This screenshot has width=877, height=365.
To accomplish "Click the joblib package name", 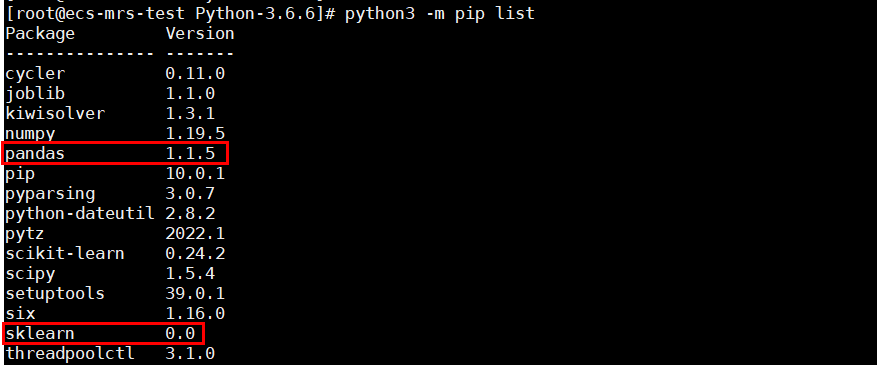I will point(35,93).
